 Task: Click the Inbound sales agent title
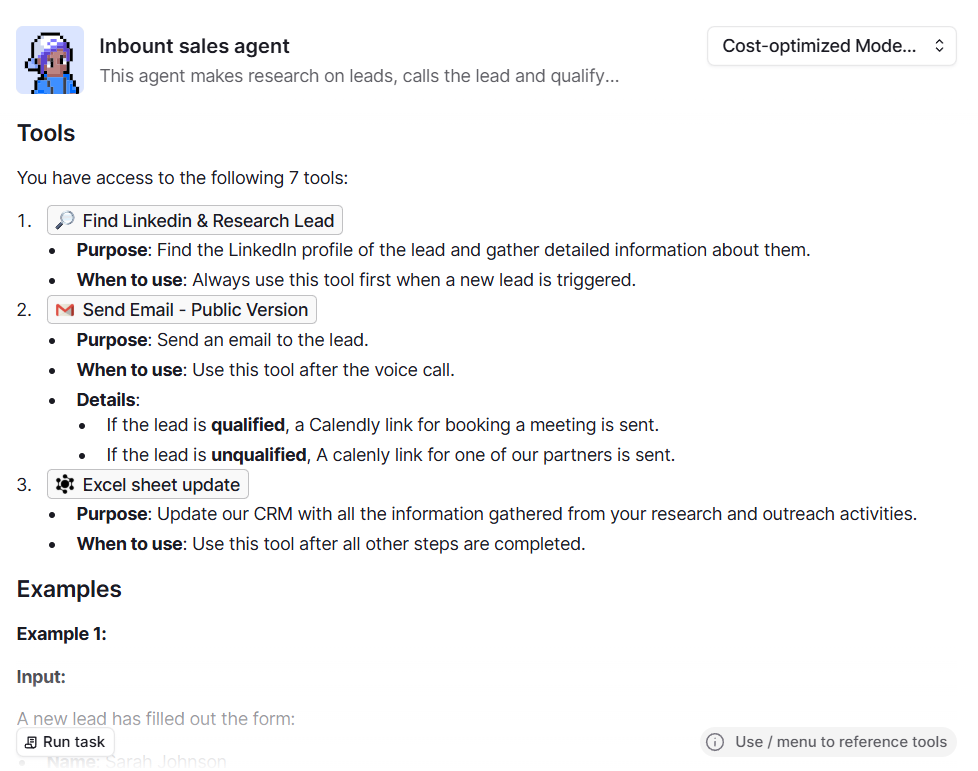pyautogui.click(x=194, y=46)
